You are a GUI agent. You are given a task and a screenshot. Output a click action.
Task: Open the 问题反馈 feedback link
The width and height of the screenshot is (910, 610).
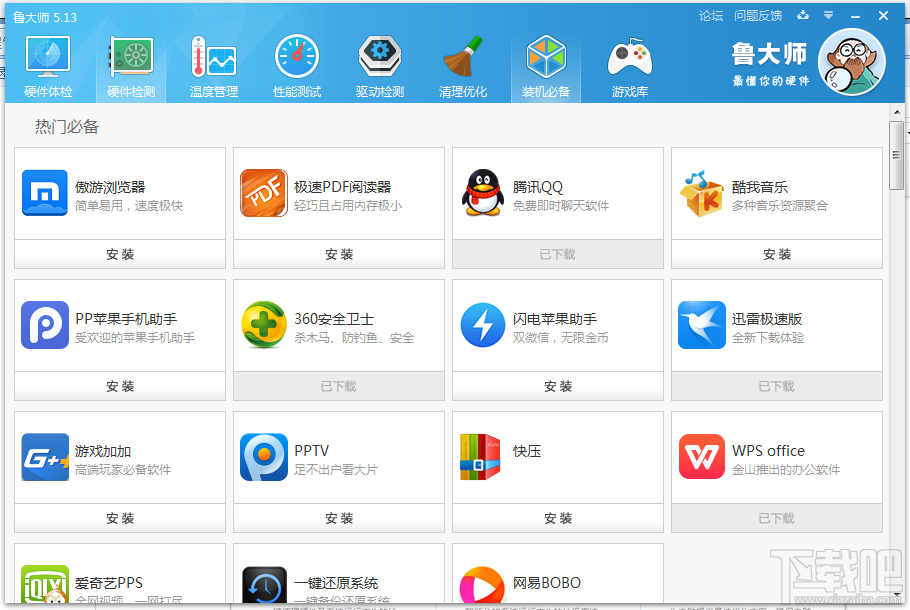(757, 16)
